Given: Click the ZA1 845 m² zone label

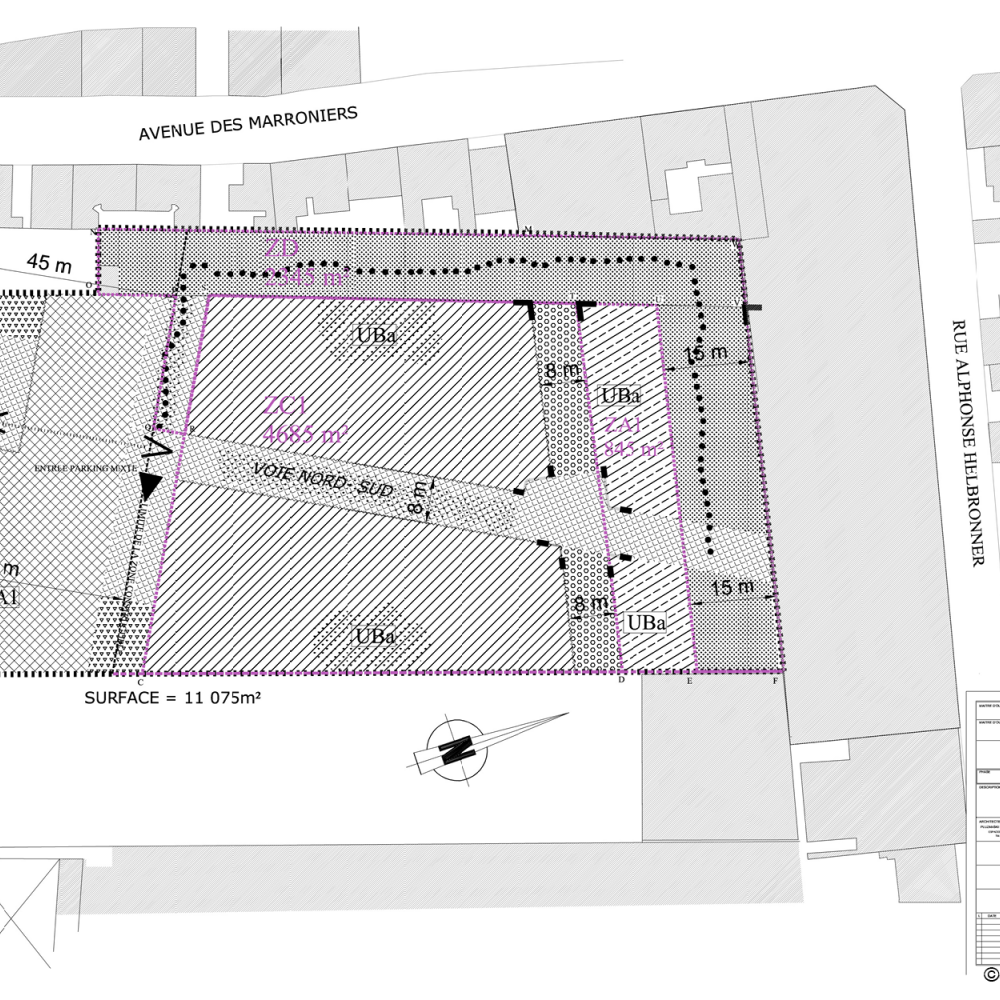Looking at the screenshot, I should click(631, 437).
